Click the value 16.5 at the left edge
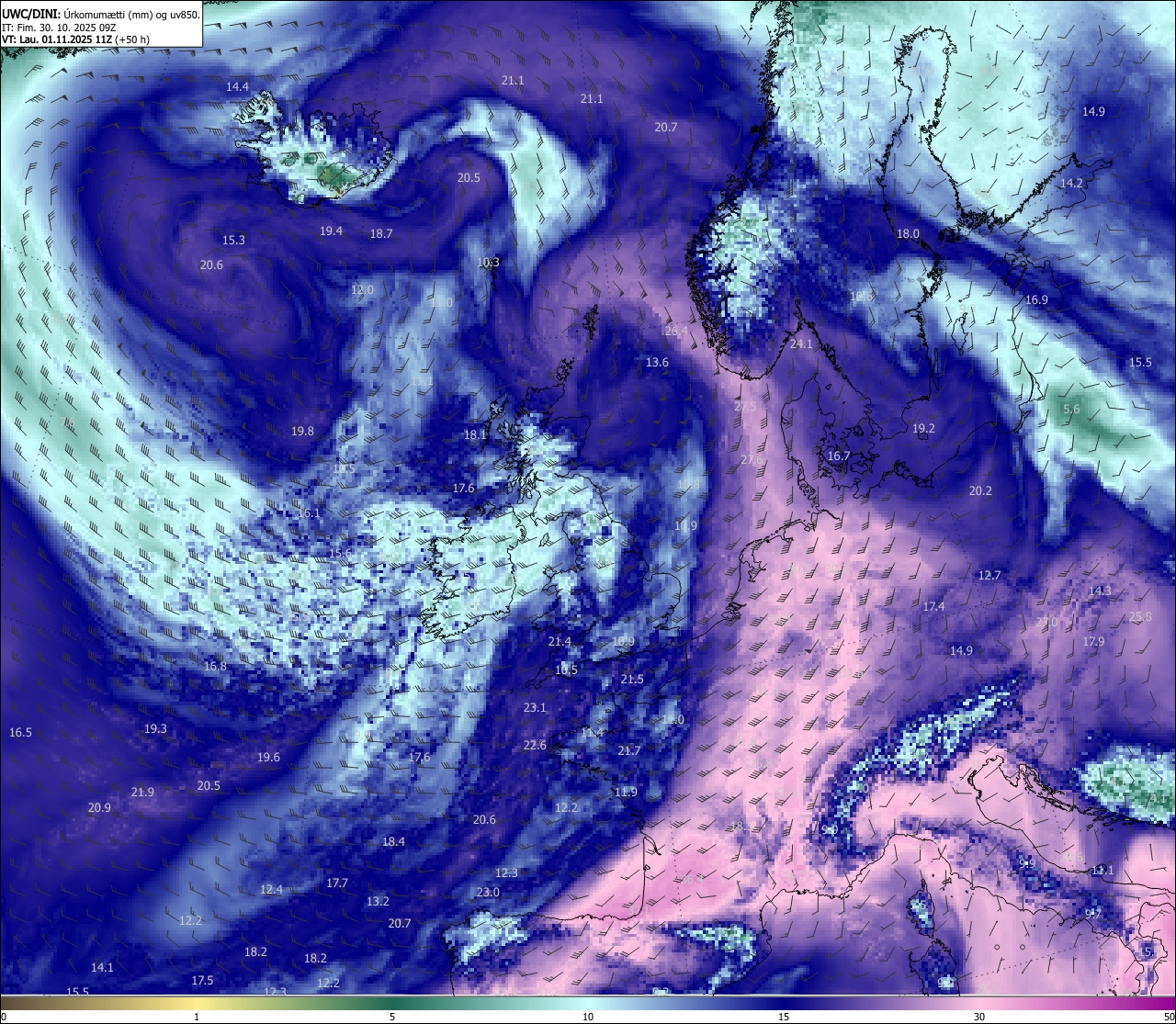The width and height of the screenshot is (1176, 1024). (20, 732)
